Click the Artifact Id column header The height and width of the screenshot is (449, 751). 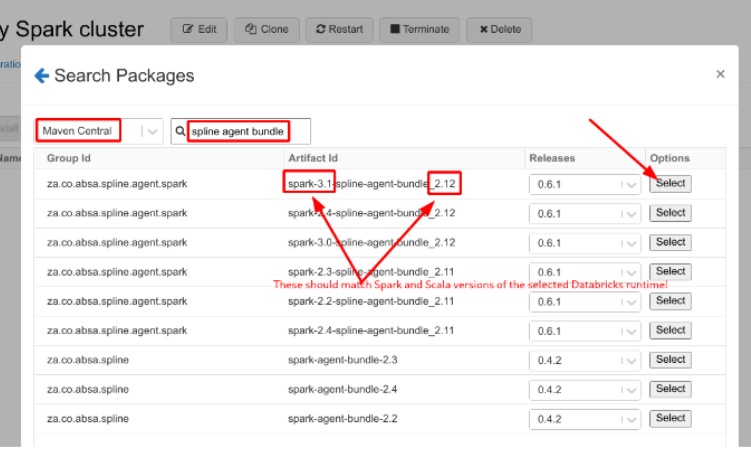(x=313, y=158)
